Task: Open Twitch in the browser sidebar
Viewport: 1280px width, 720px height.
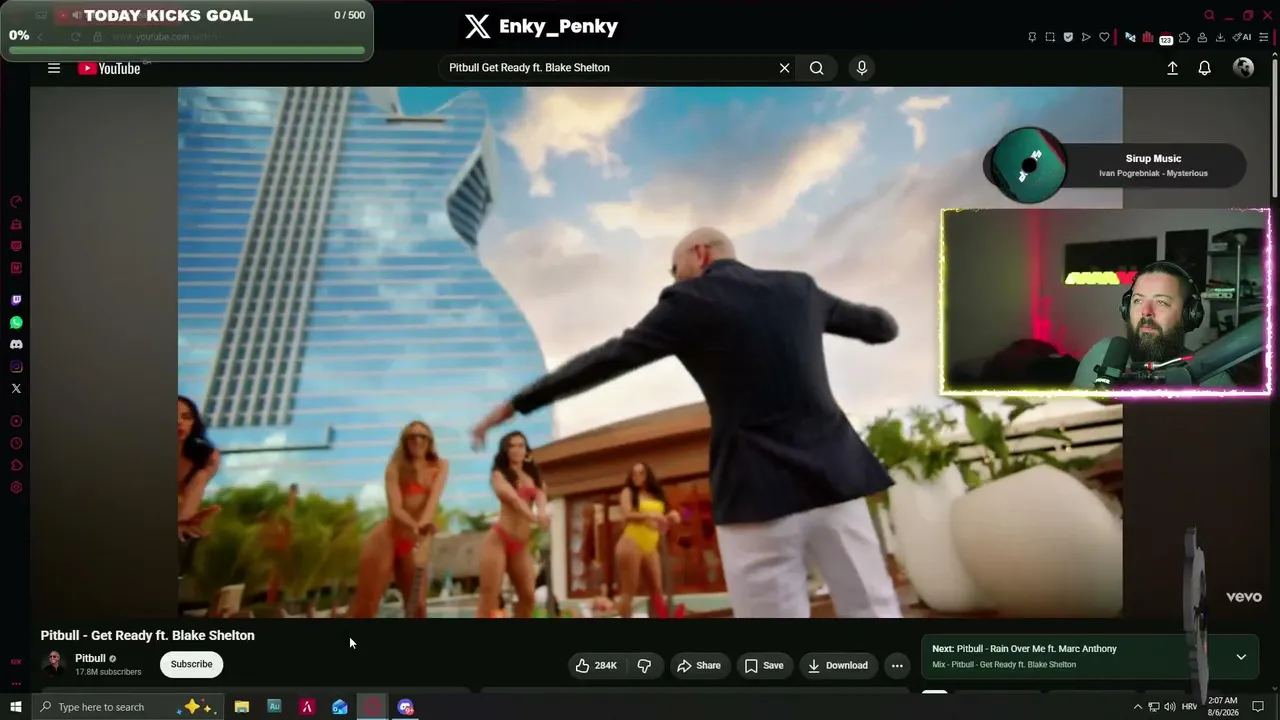Action: (x=16, y=300)
